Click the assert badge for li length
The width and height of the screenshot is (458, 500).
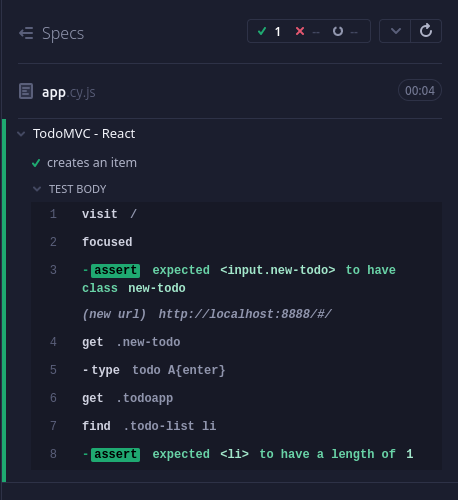(115, 454)
